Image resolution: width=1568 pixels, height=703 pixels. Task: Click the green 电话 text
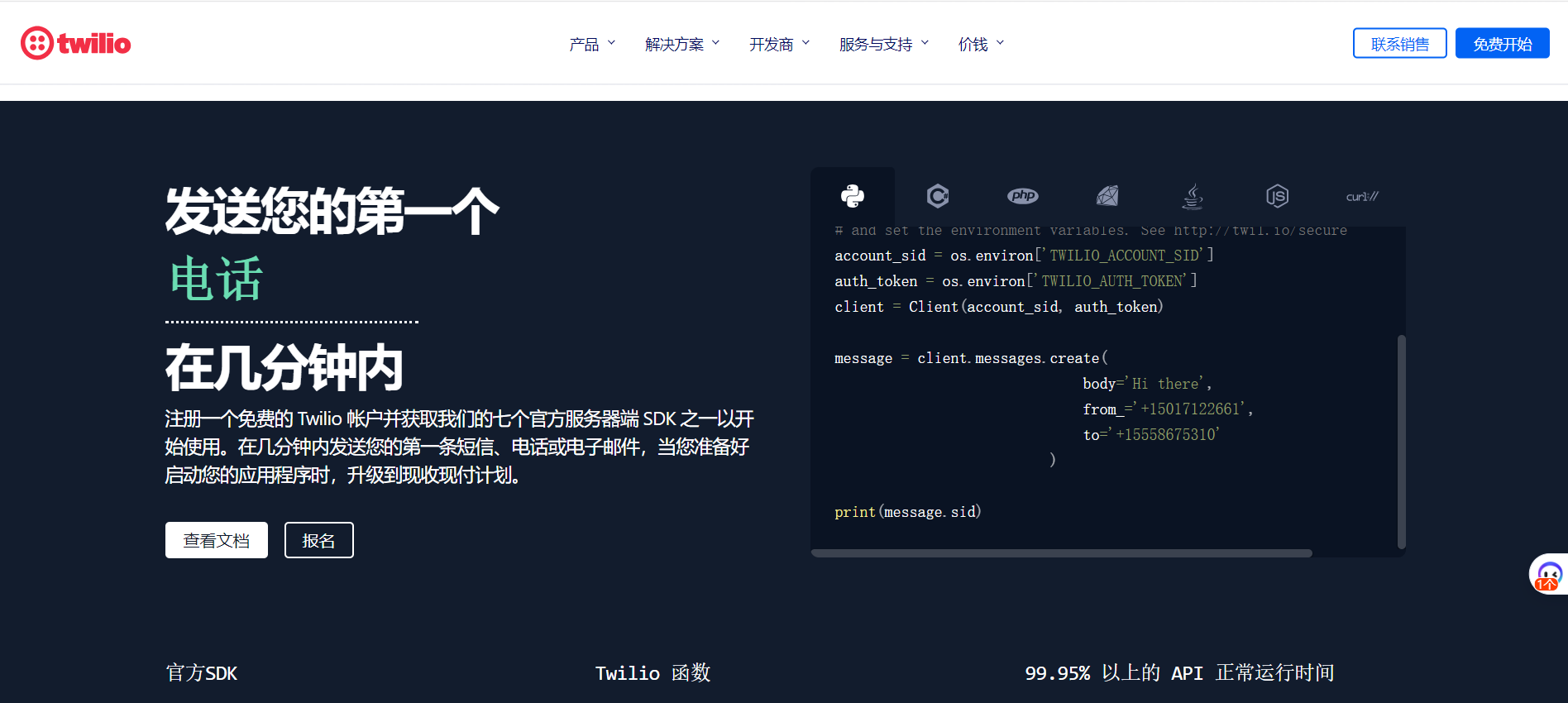217,279
